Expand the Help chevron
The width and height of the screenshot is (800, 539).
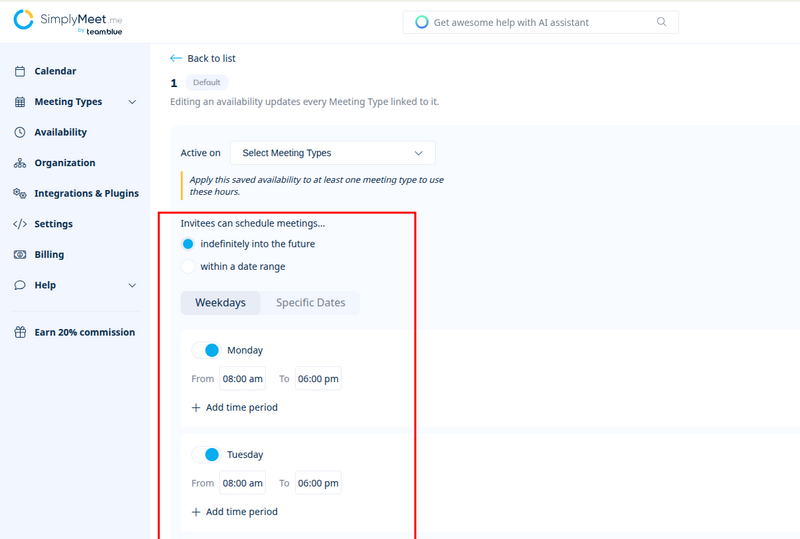coord(132,285)
